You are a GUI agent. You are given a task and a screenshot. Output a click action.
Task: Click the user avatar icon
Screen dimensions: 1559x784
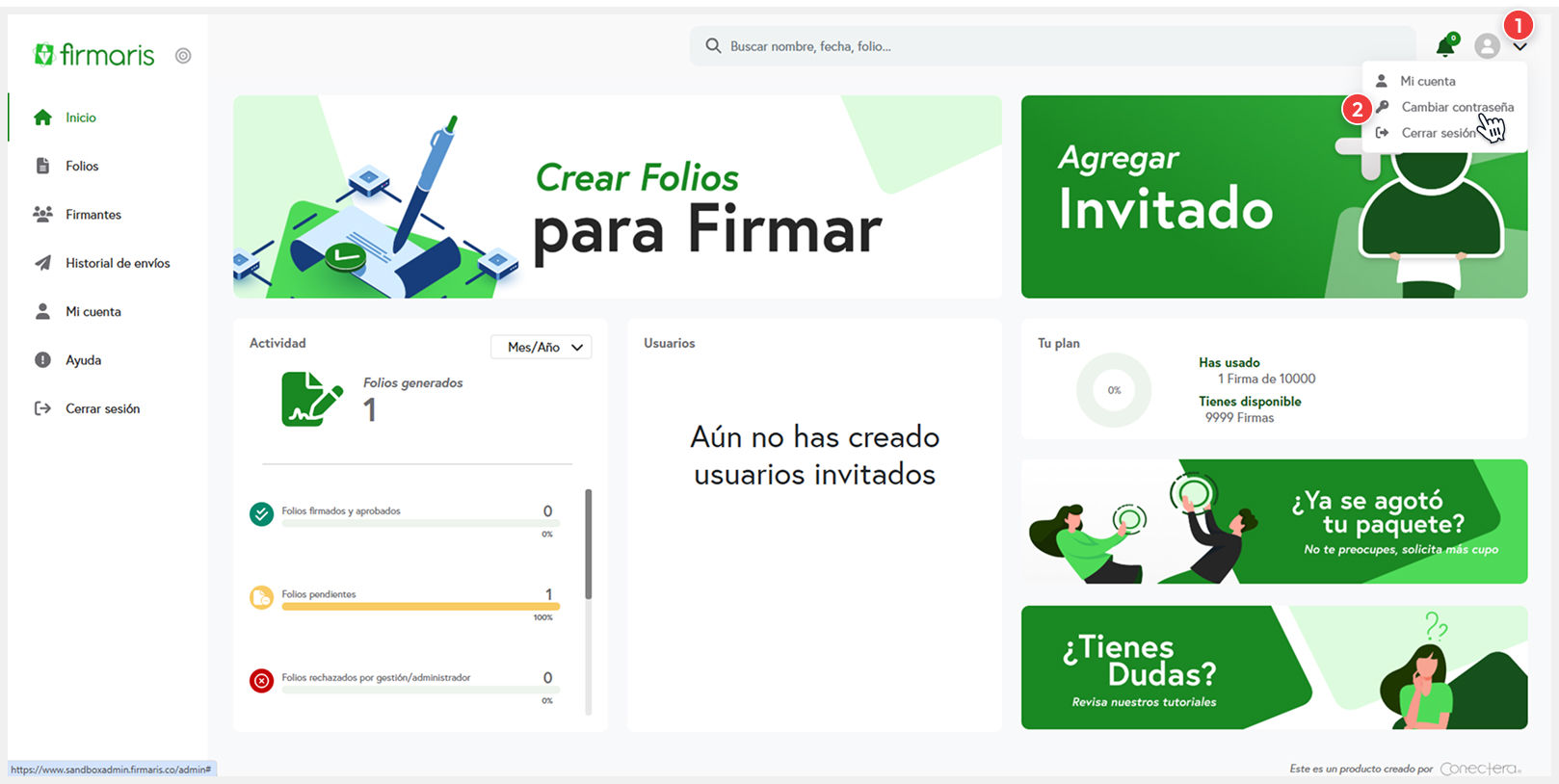click(1487, 45)
